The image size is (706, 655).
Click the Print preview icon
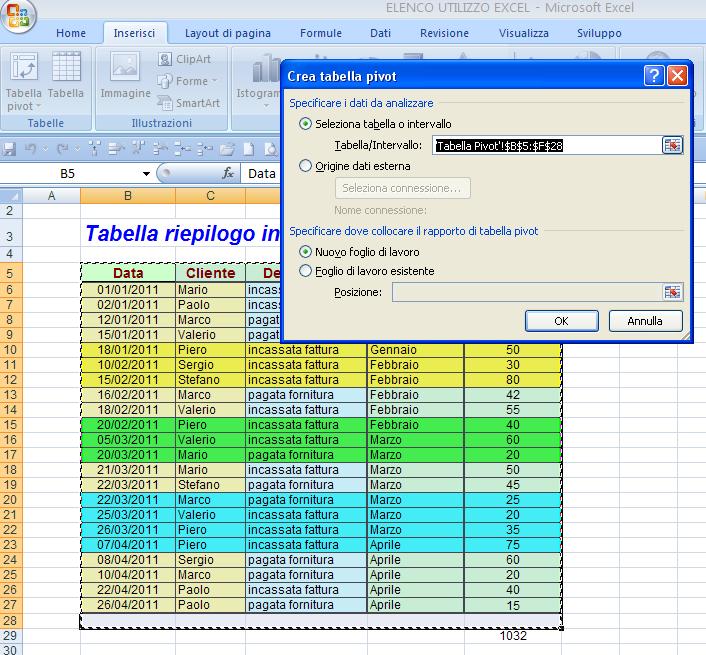tap(271, 149)
